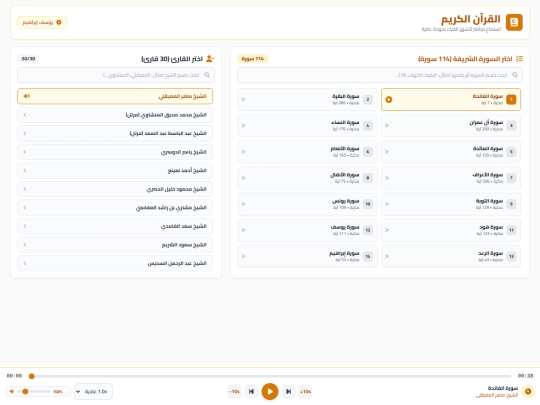Click the total duration 00:38 label

525,376
